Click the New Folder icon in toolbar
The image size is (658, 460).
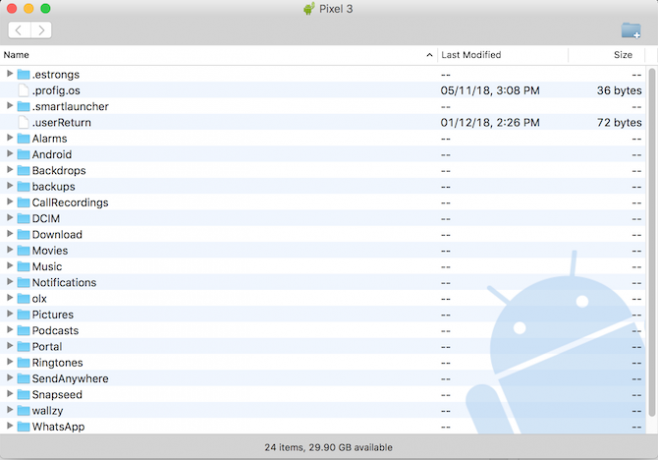(631, 30)
